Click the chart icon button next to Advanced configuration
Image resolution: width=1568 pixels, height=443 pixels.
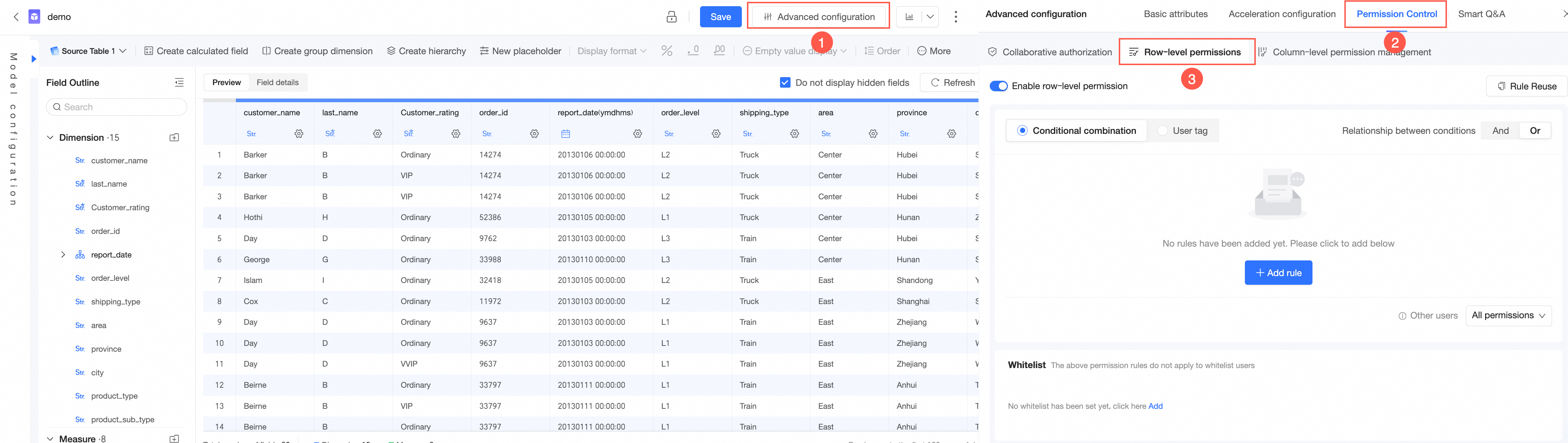tap(909, 17)
